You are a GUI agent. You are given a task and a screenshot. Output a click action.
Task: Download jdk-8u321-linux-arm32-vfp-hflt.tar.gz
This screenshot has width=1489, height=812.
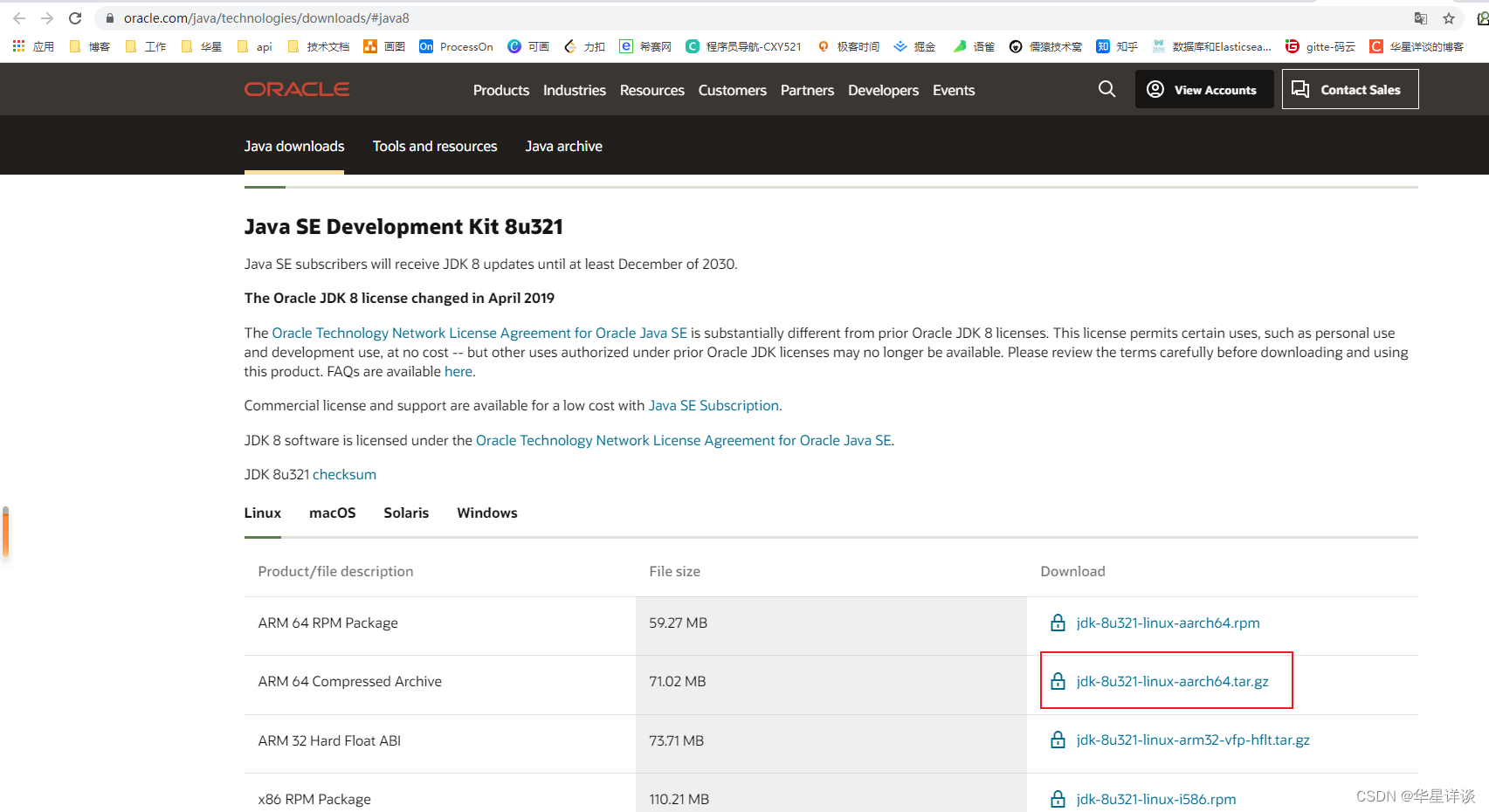[1193, 740]
